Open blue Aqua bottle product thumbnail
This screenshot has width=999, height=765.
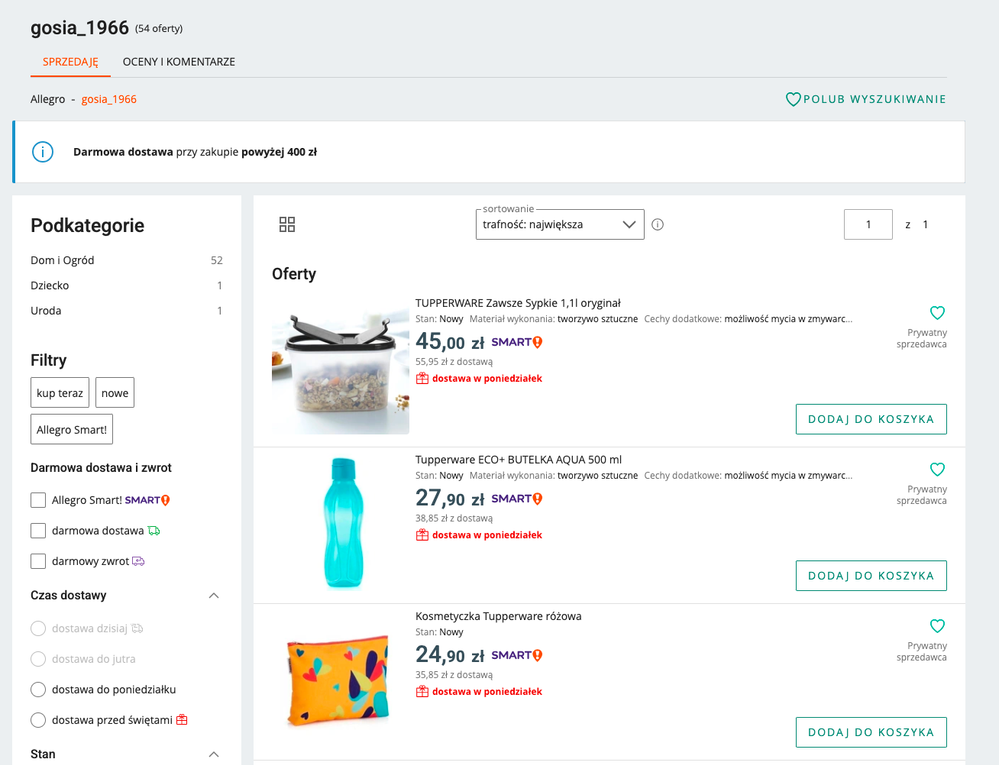(343, 522)
